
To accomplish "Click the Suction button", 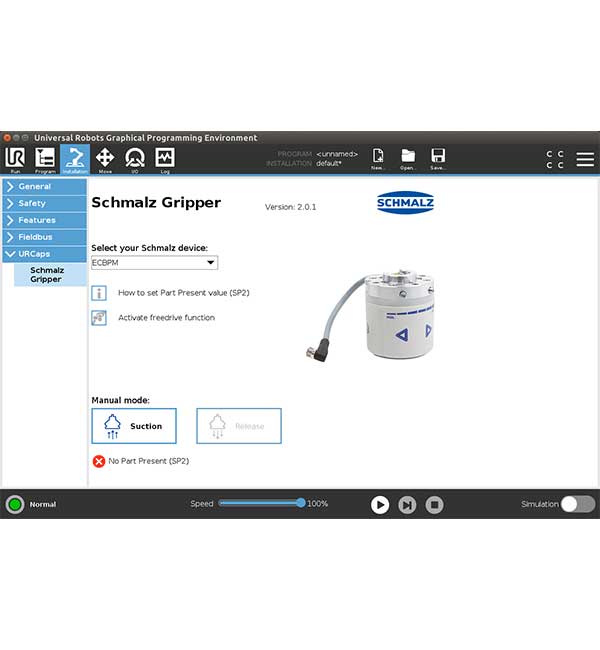I will point(134,426).
